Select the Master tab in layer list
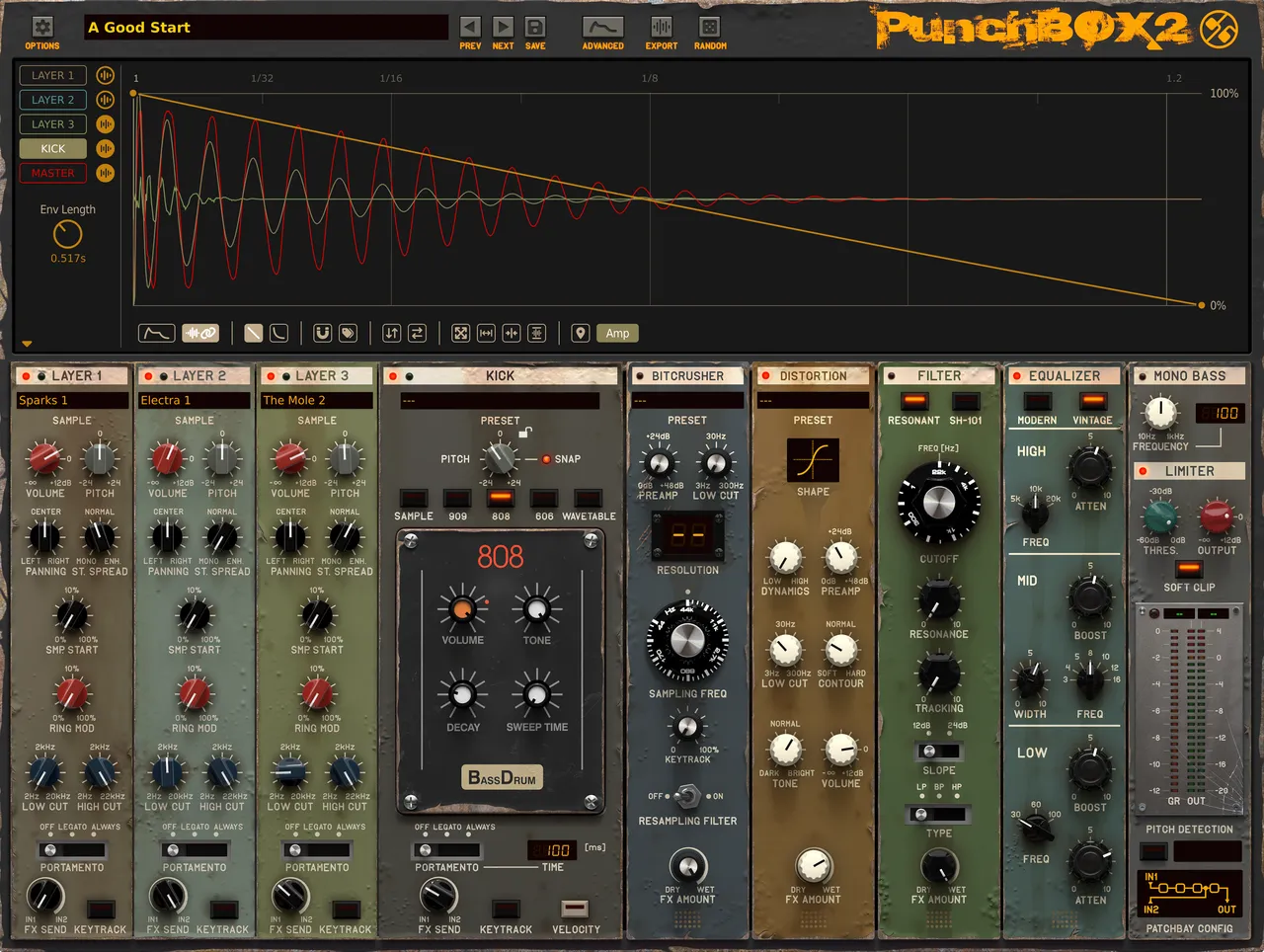 tap(53, 173)
